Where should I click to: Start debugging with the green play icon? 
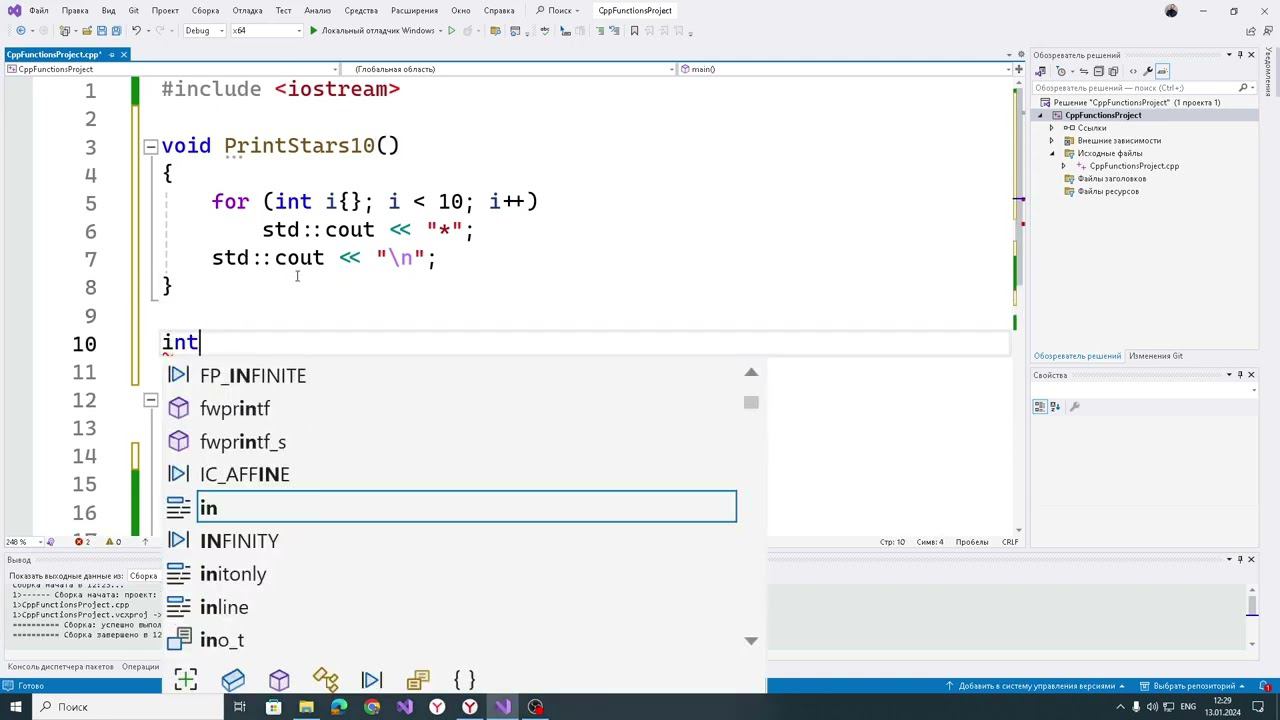(313, 31)
